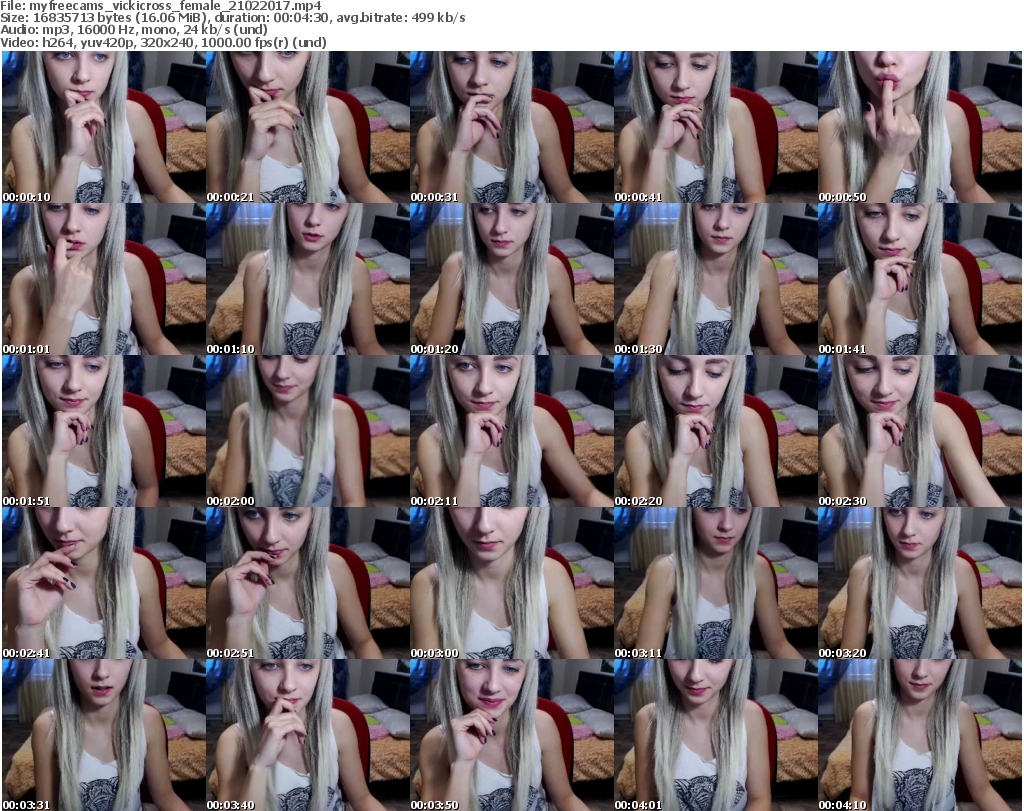Choose the preview frame at 00:02:00

click(308, 432)
